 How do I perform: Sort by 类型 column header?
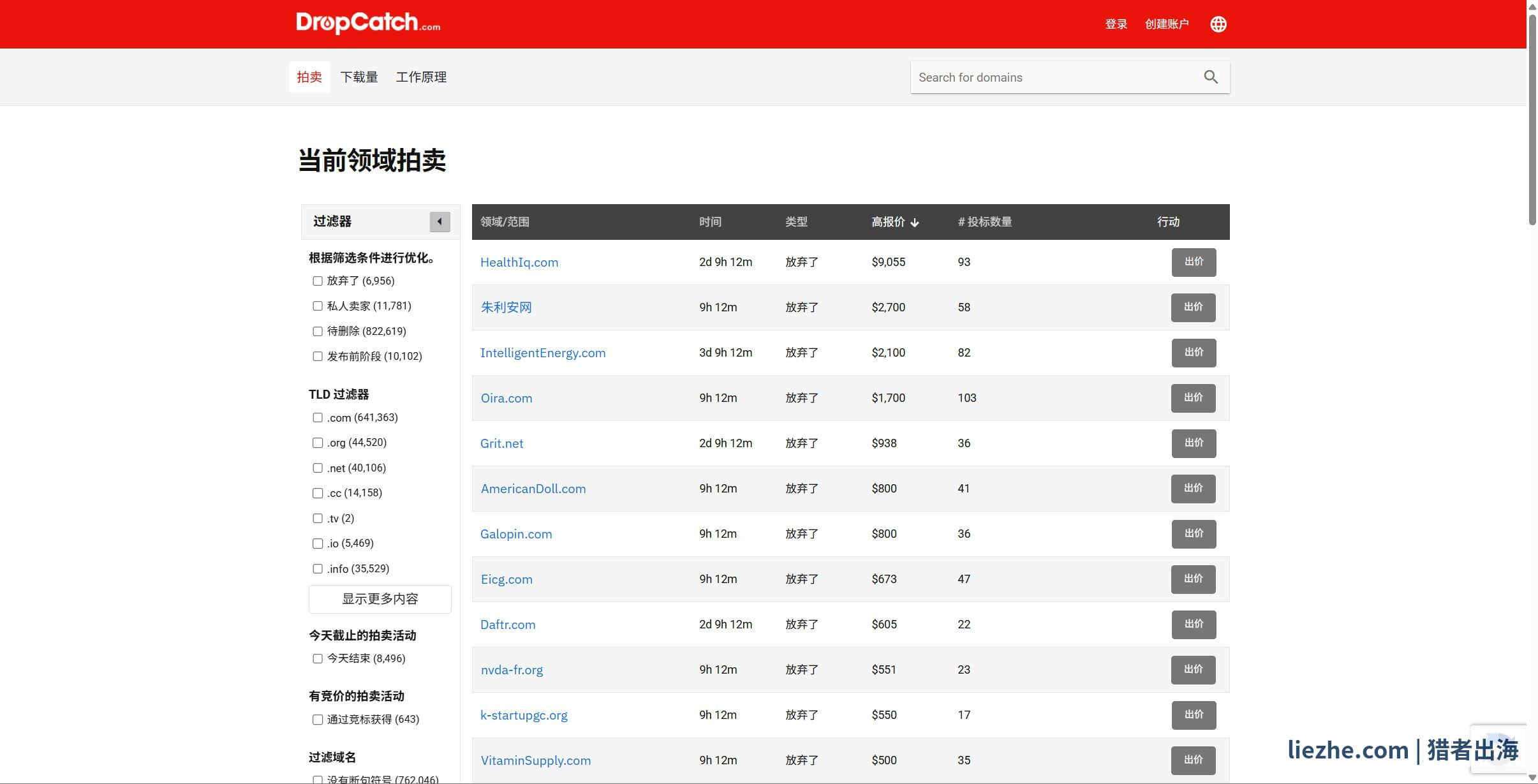796,222
